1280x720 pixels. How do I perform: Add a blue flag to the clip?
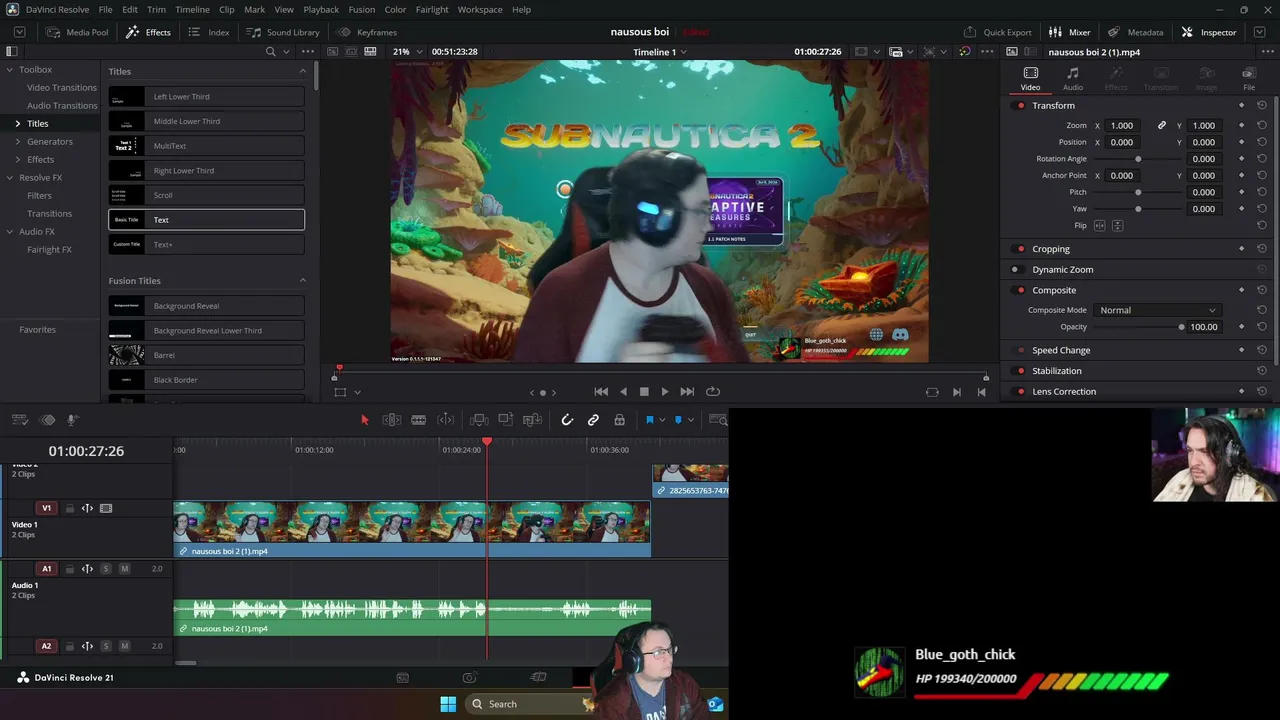(x=649, y=420)
